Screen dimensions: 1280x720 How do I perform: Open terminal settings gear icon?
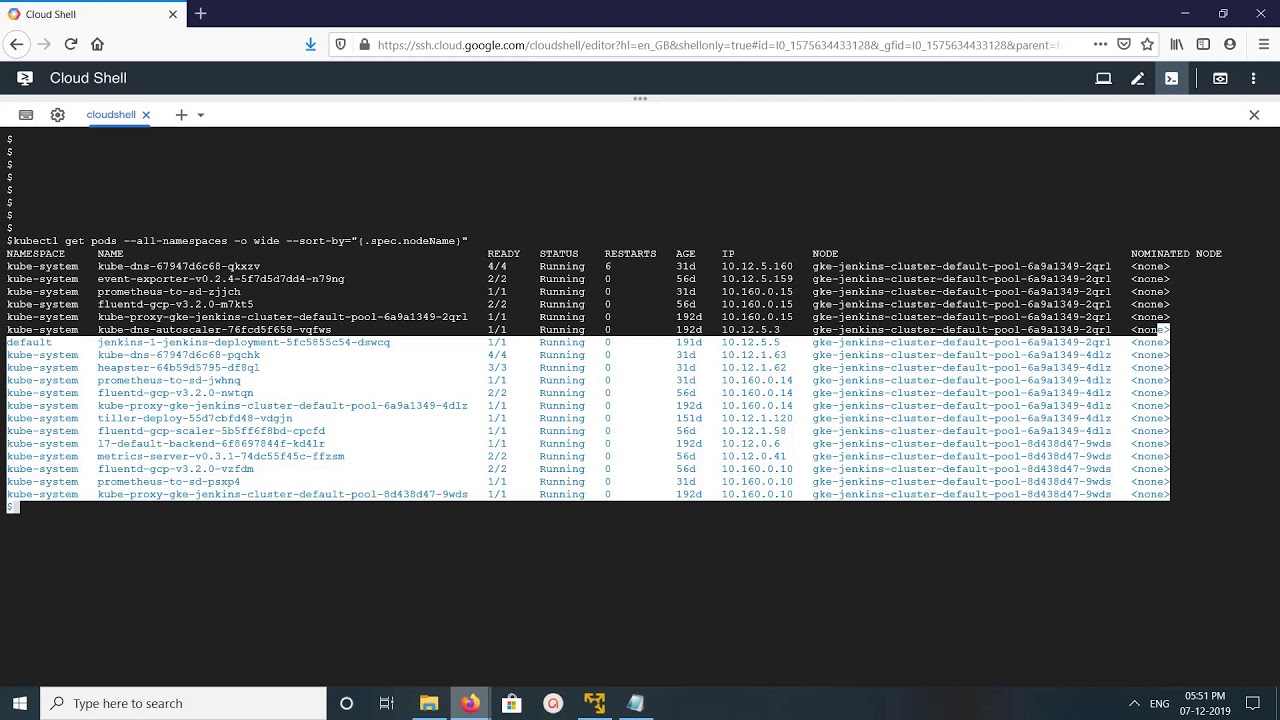(58, 115)
